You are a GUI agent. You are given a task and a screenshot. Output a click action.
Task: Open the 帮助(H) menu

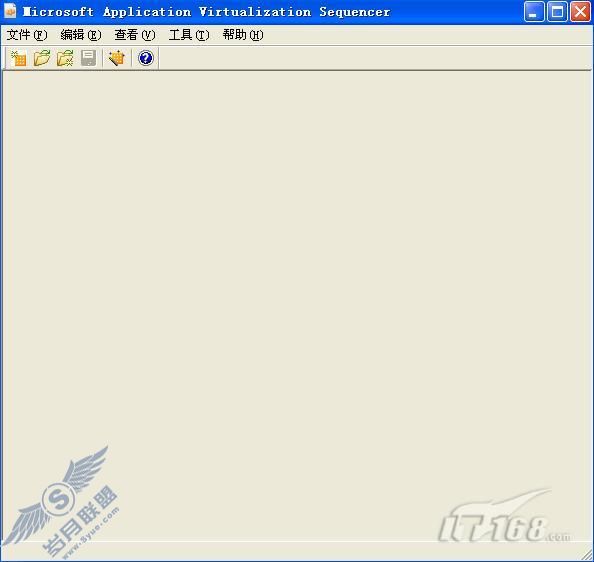tap(243, 35)
